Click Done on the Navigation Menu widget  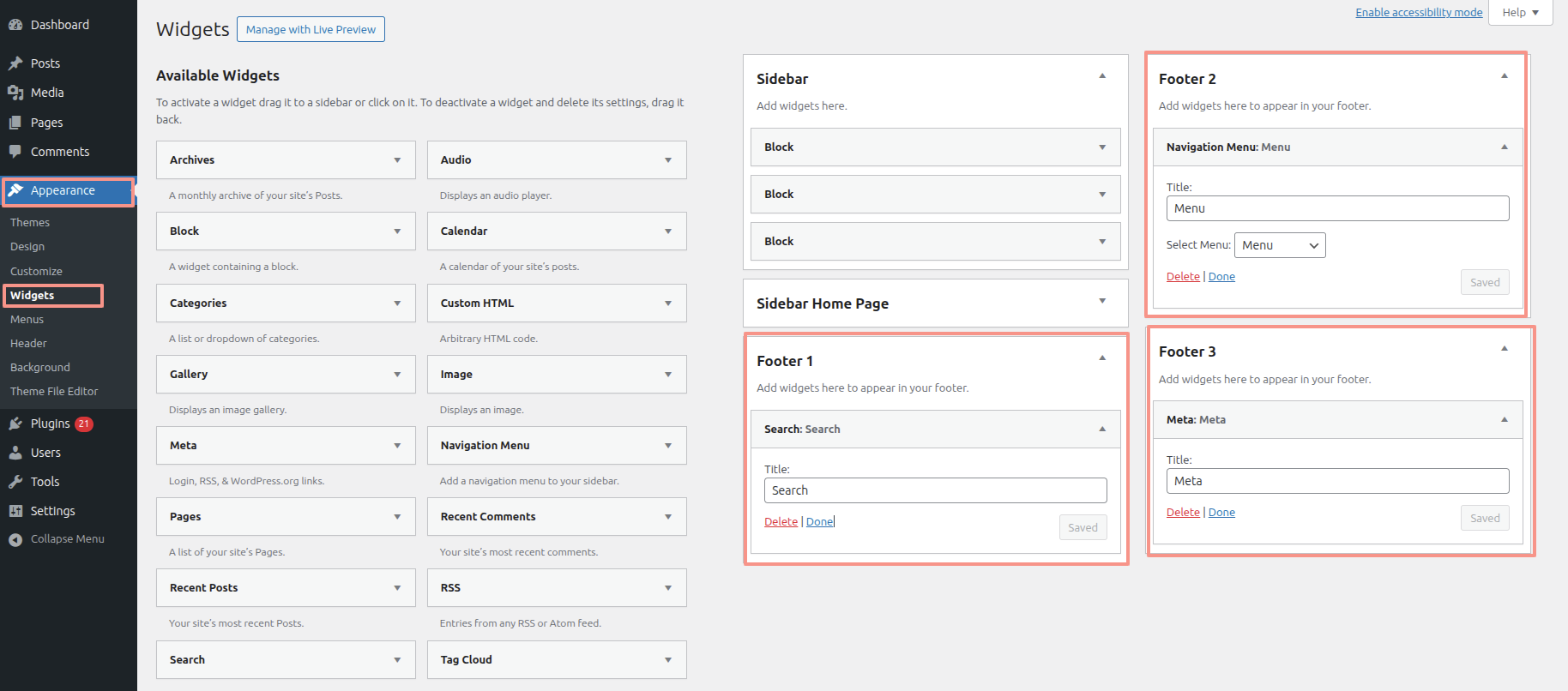coord(1221,277)
